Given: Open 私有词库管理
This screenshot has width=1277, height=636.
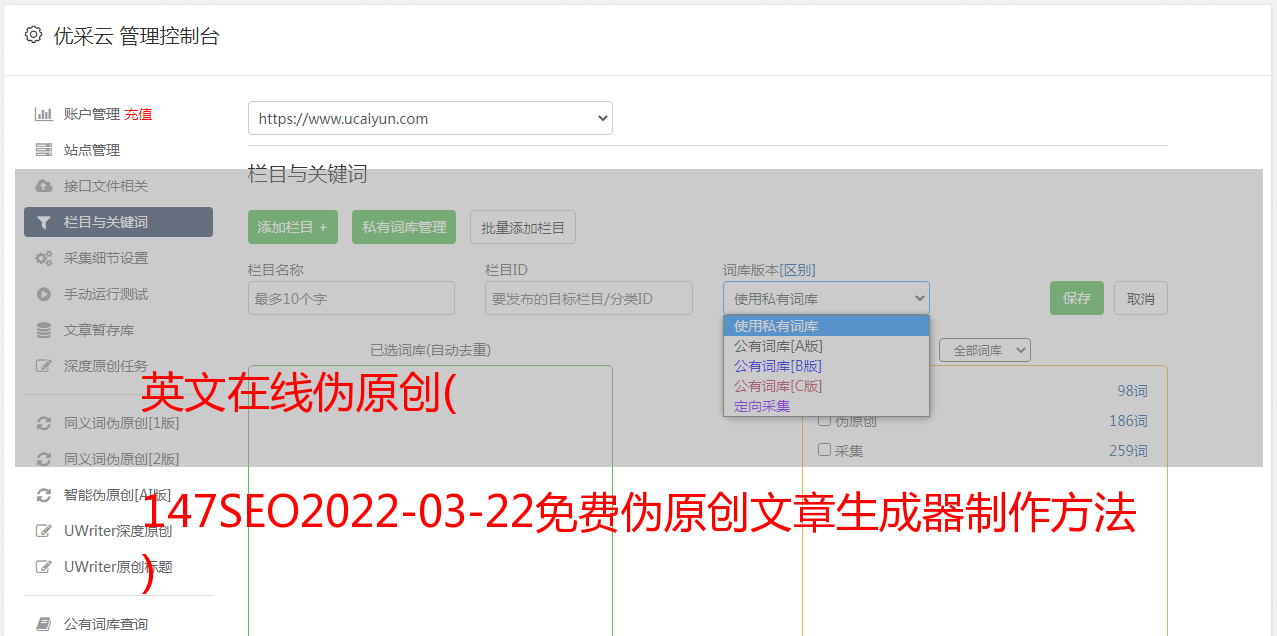Looking at the screenshot, I should [404, 227].
